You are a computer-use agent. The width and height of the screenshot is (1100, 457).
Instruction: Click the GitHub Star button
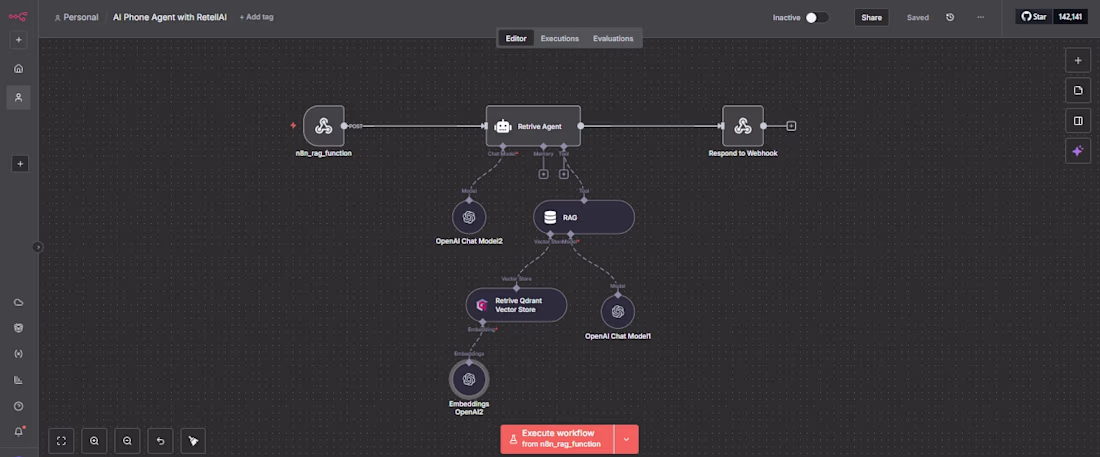tap(1033, 16)
